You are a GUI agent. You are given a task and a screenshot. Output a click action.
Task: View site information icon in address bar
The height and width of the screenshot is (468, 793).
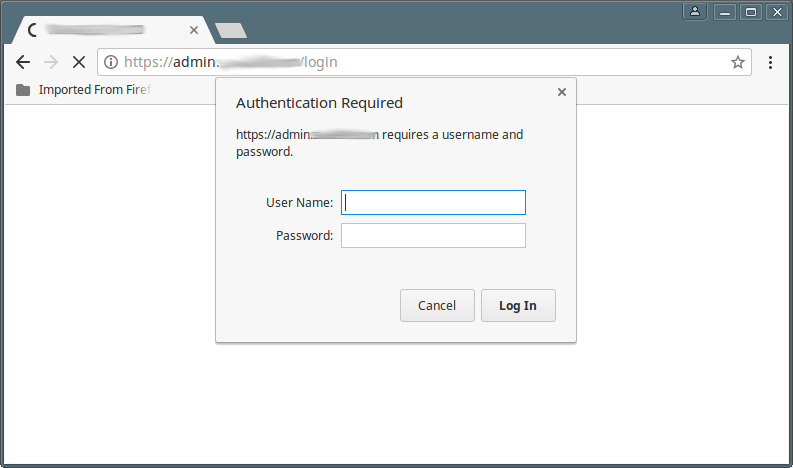tap(111, 62)
